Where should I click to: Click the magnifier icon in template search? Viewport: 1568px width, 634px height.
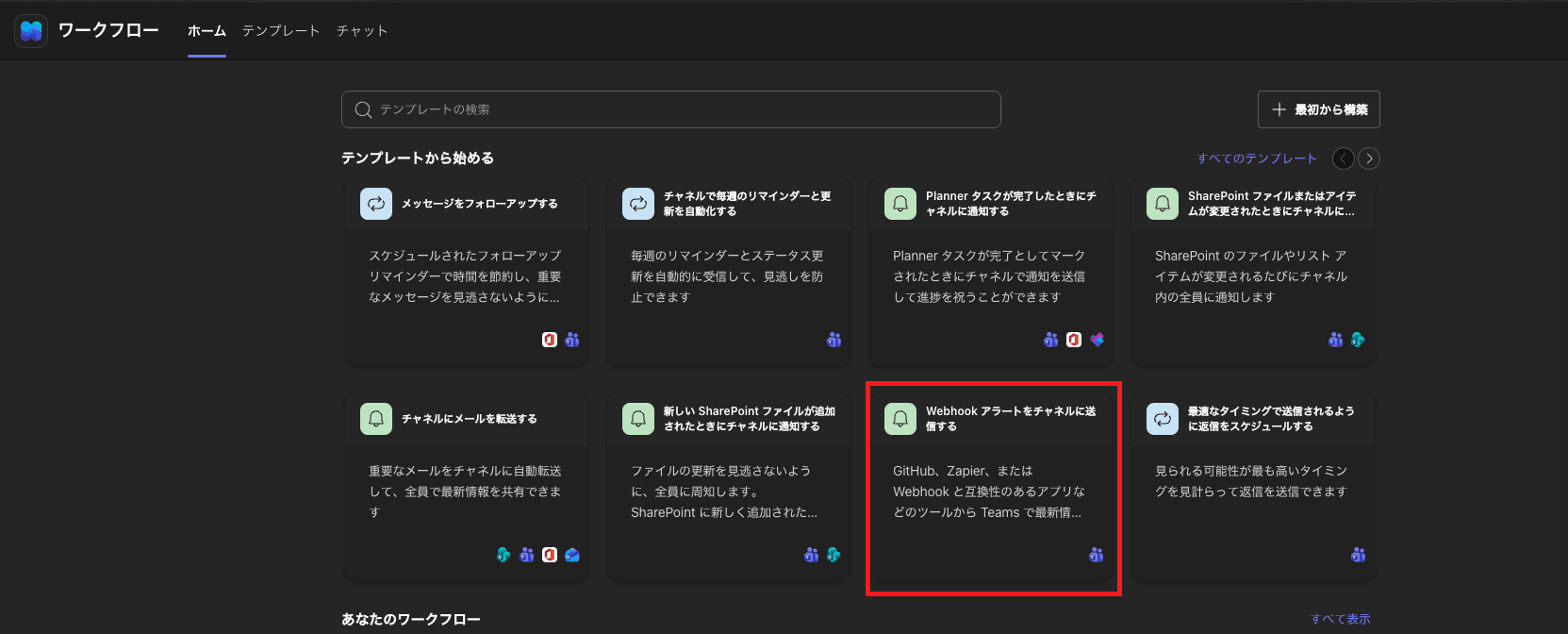363,110
